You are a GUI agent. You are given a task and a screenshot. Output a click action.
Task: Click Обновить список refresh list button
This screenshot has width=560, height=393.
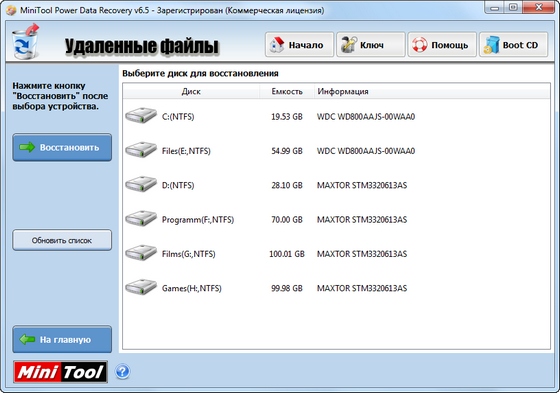click(62, 240)
